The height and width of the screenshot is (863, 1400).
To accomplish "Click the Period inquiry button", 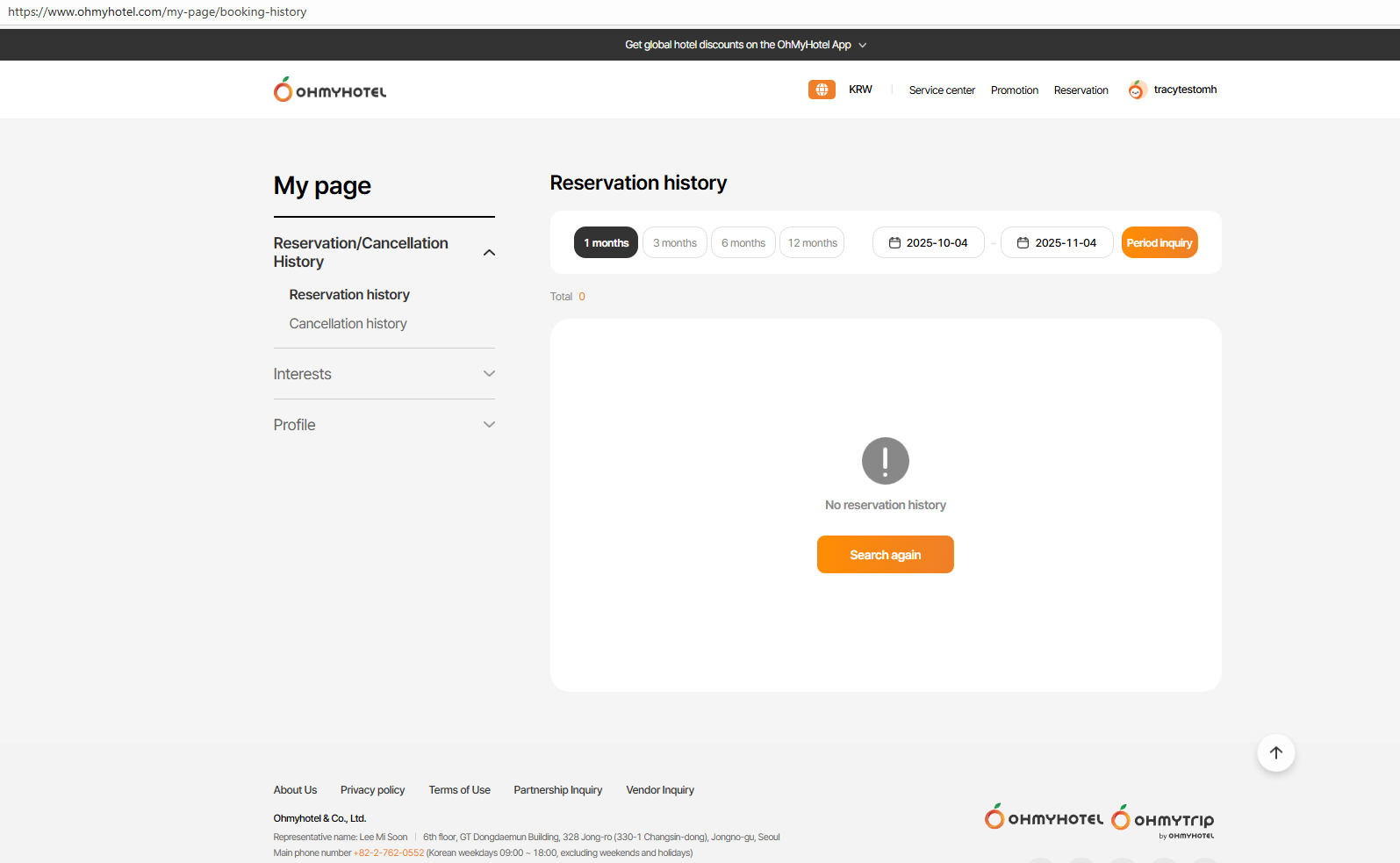I will 1159,242.
